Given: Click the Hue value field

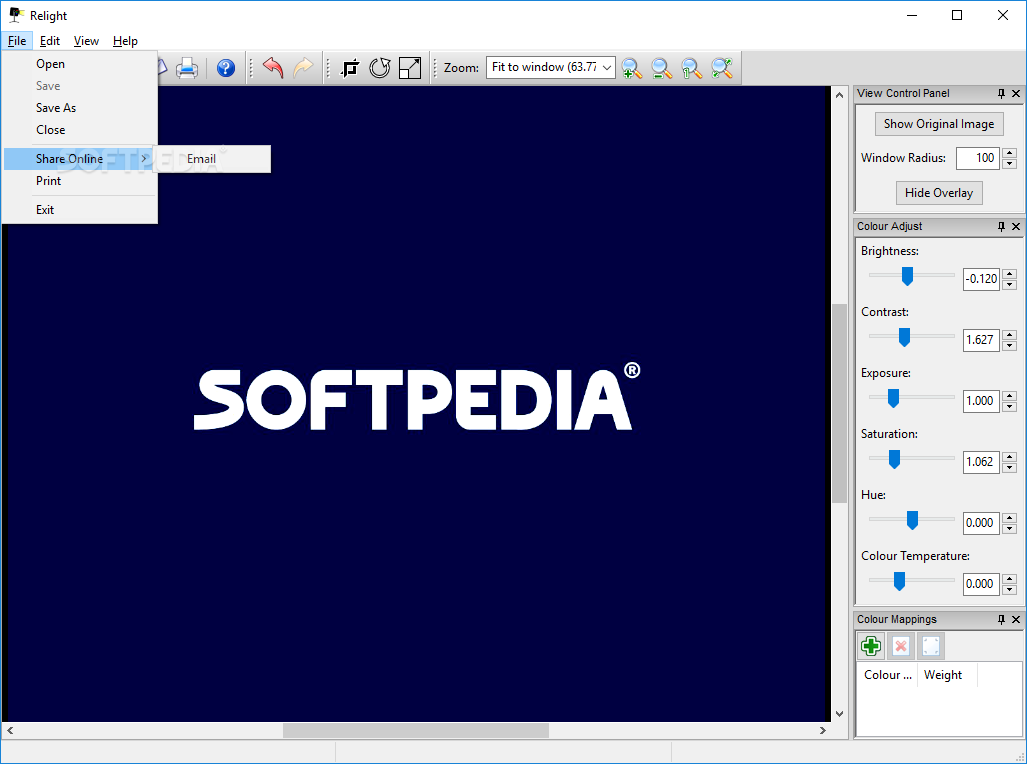Looking at the screenshot, I should point(981,522).
